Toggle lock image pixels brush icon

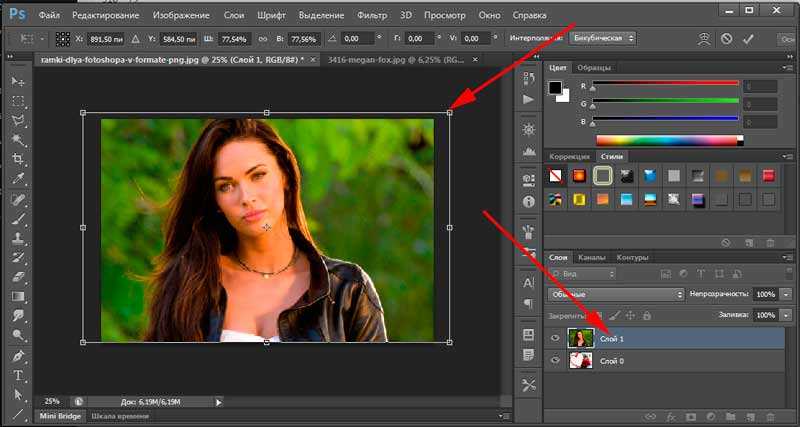tap(615, 315)
